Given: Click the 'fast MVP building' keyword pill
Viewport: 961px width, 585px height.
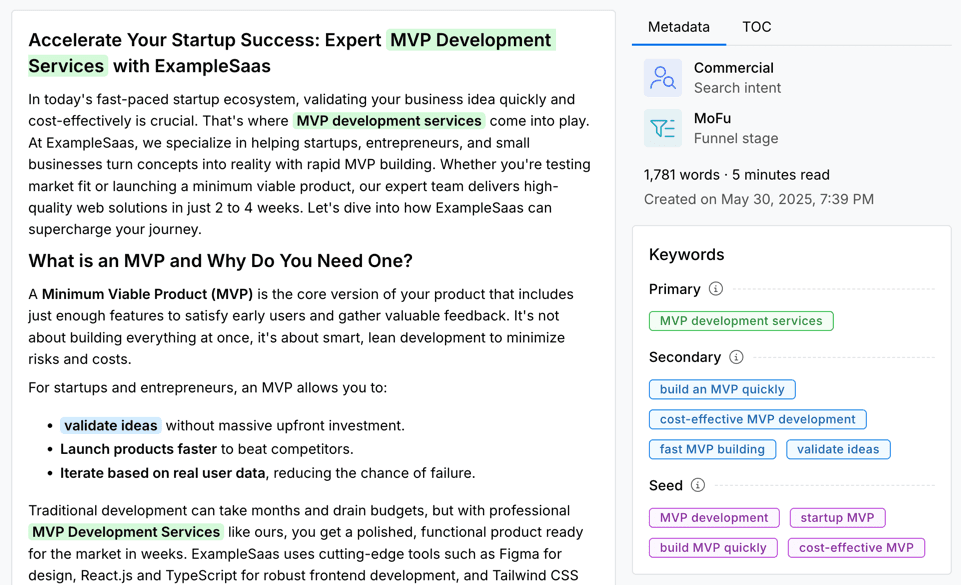Looking at the screenshot, I should (x=712, y=449).
